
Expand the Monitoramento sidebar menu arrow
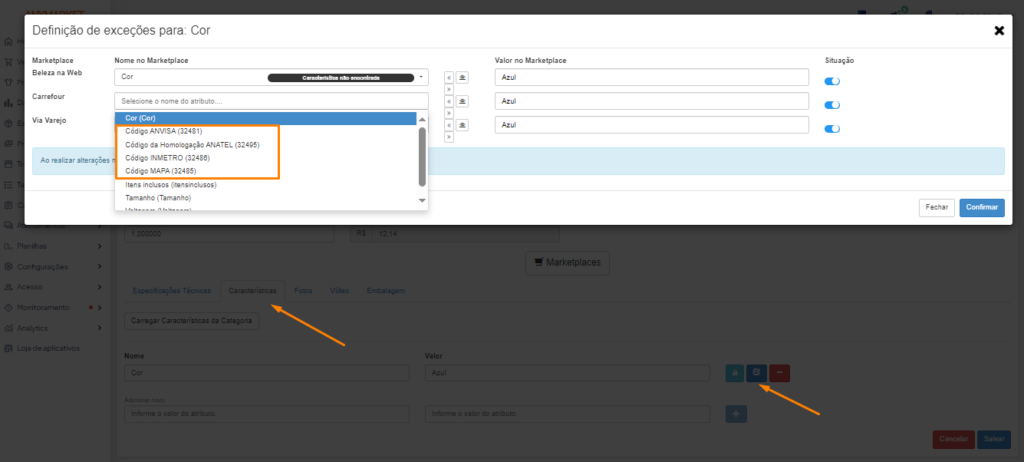click(x=99, y=307)
